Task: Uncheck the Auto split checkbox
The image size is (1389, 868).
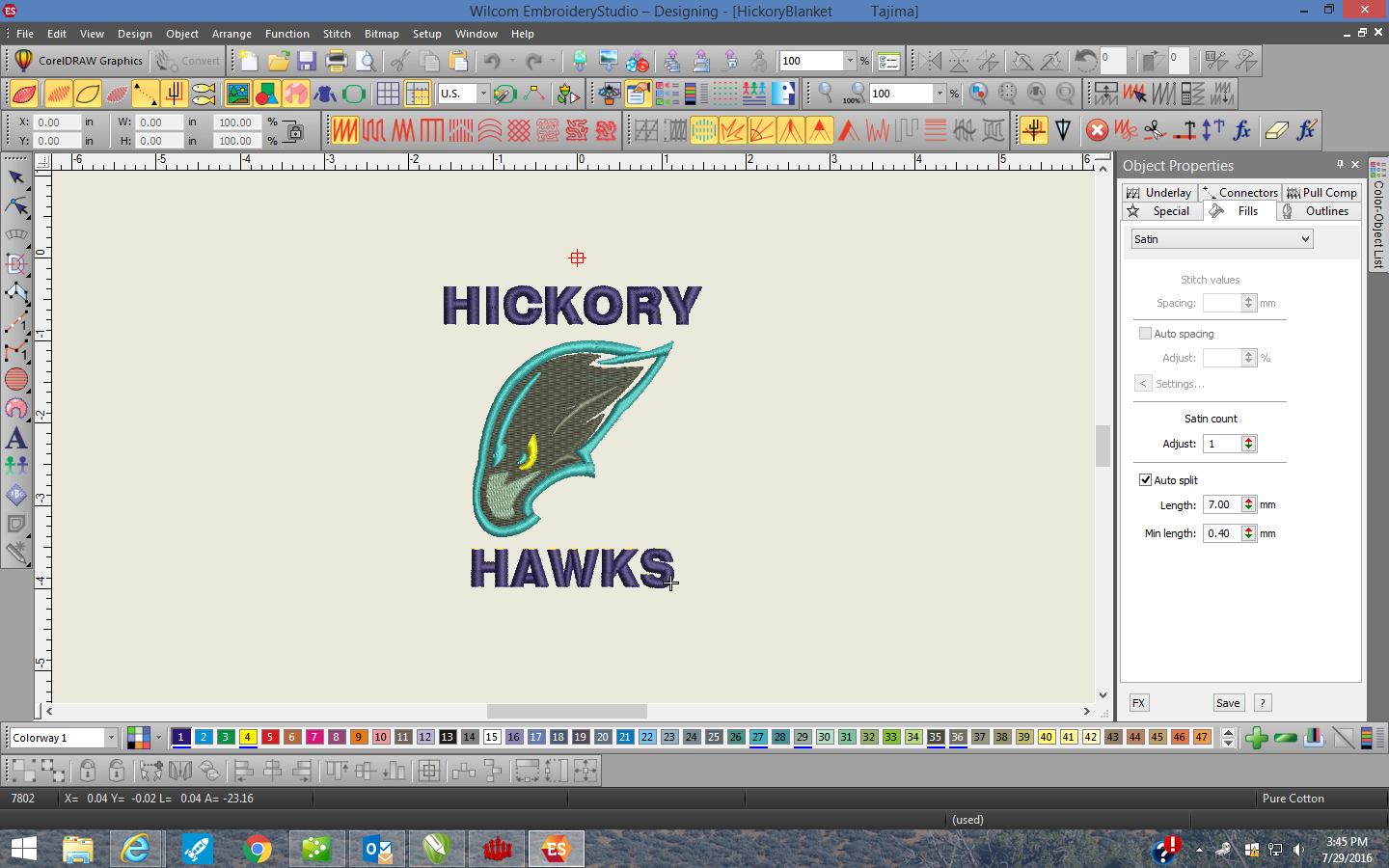Action: pyautogui.click(x=1145, y=479)
